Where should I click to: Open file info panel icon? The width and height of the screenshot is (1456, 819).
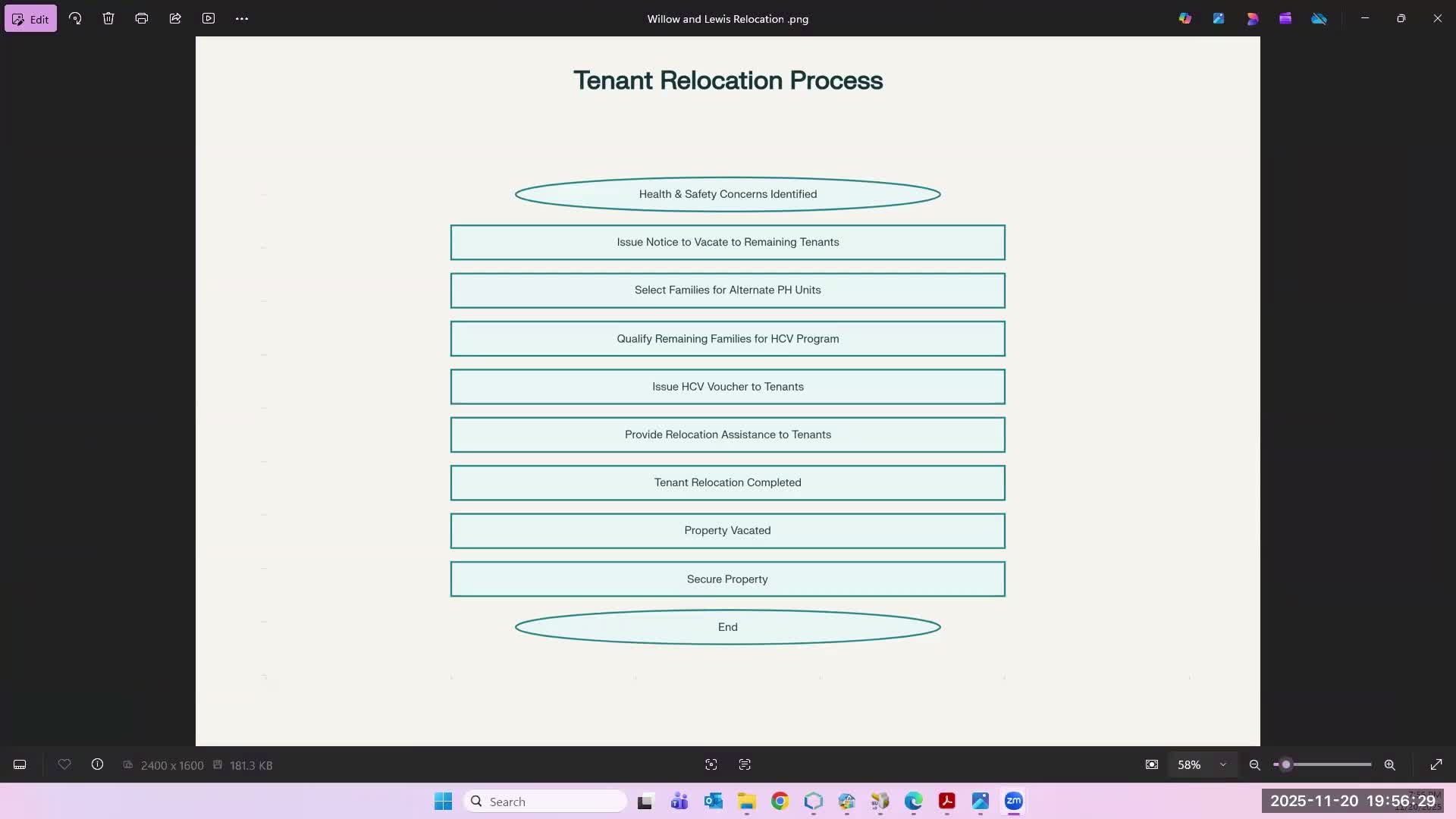point(97,765)
